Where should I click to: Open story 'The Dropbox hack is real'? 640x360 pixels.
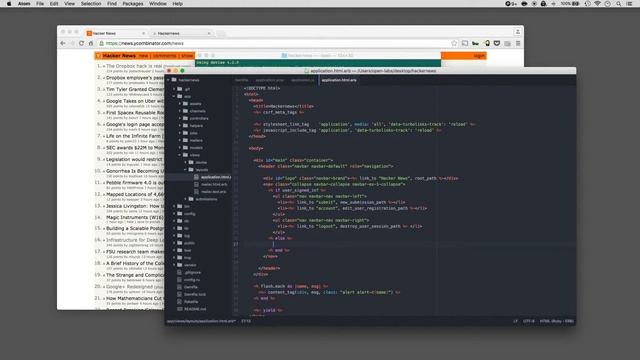pyautogui.click(x=135, y=66)
